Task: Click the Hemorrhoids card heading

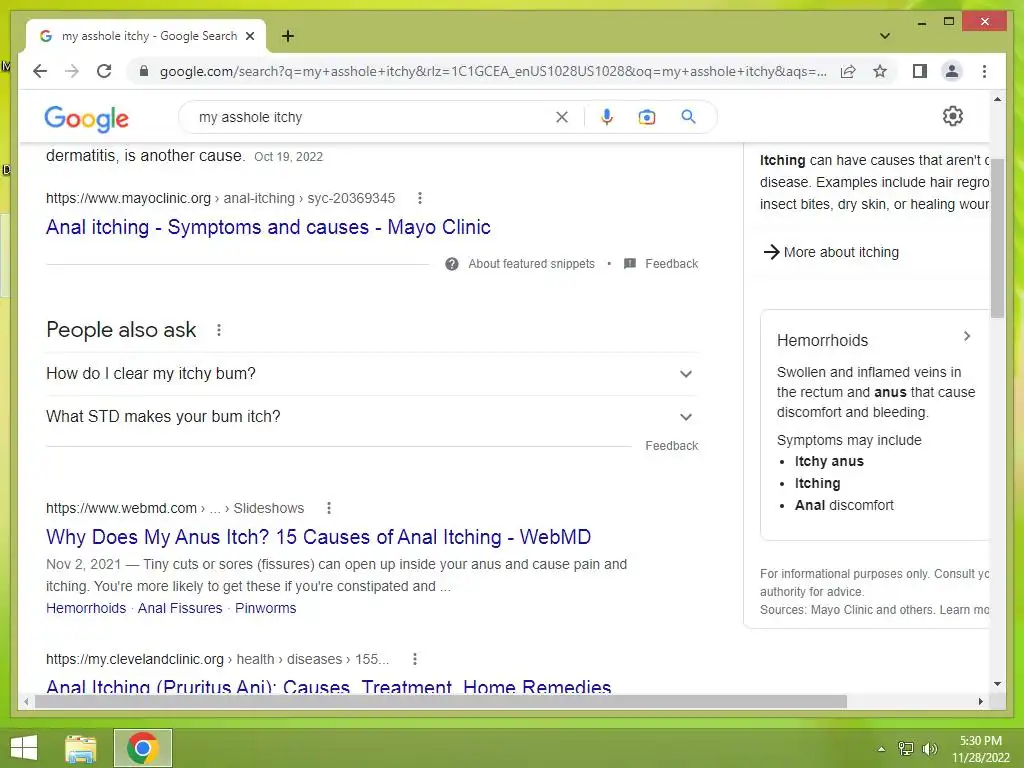Action: point(822,340)
